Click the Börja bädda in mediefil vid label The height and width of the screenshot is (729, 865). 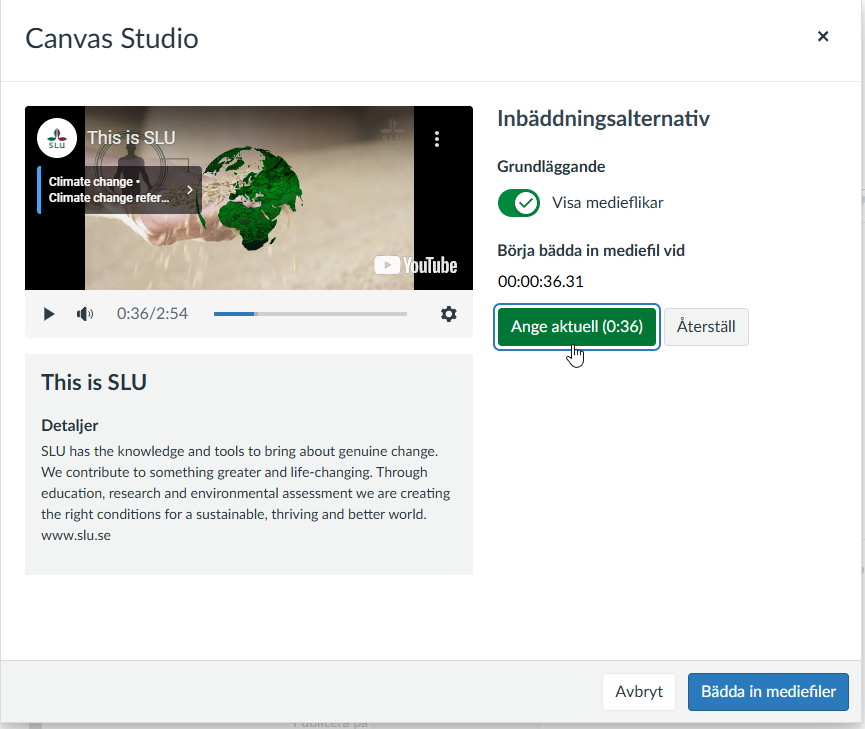pyautogui.click(x=591, y=251)
